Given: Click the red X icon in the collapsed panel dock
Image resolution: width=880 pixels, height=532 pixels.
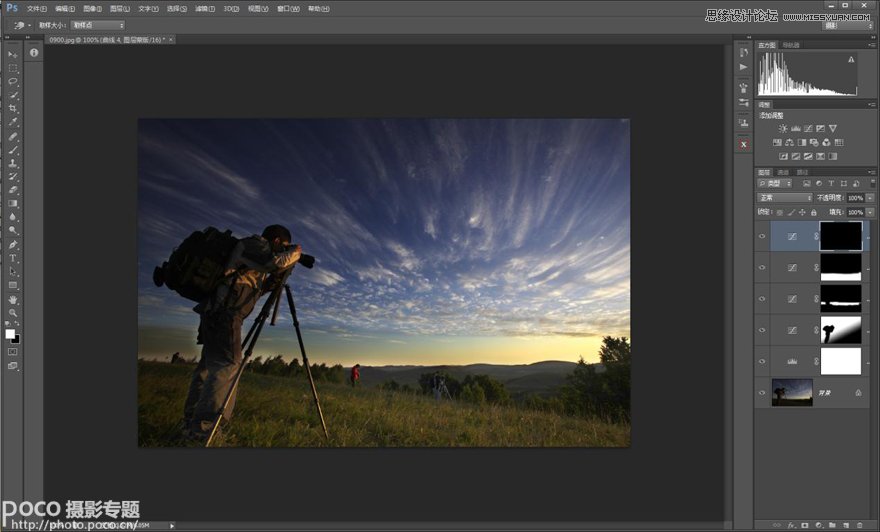Looking at the screenshot, I should pyautogui.click(x=743, y=144).
